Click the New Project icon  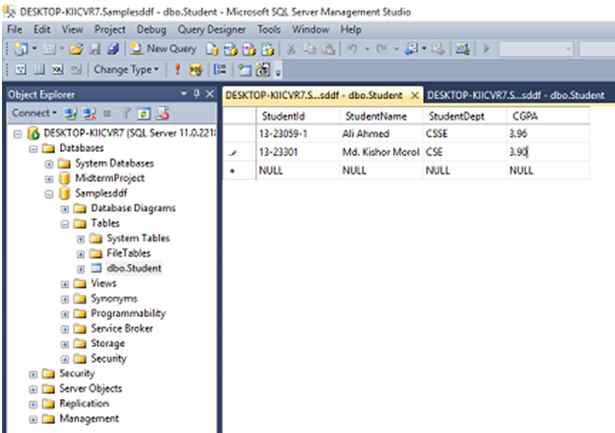click(21, 49)
